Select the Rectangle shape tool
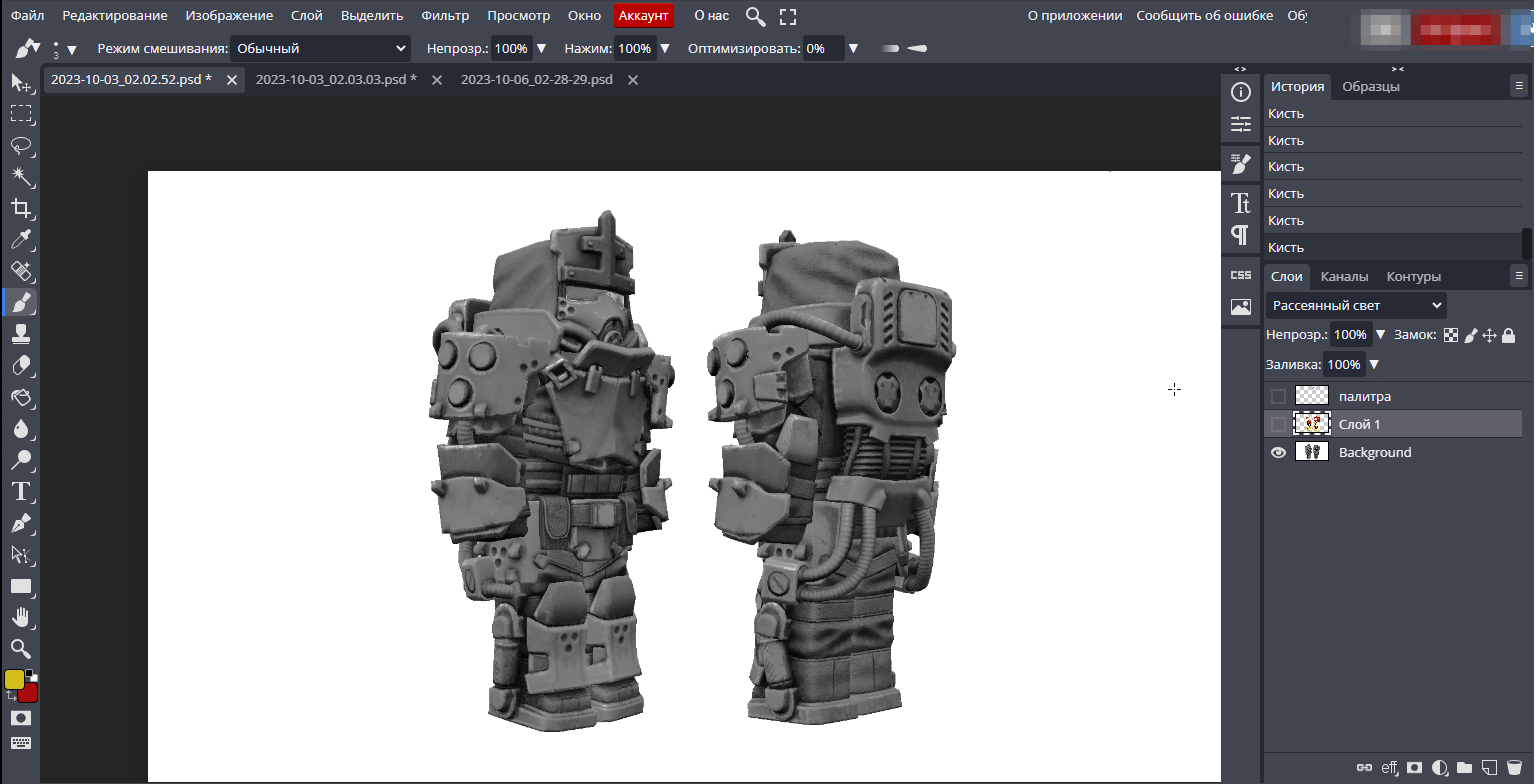The height and width of the screenshot is (784, 1537). tap(20, 586)
